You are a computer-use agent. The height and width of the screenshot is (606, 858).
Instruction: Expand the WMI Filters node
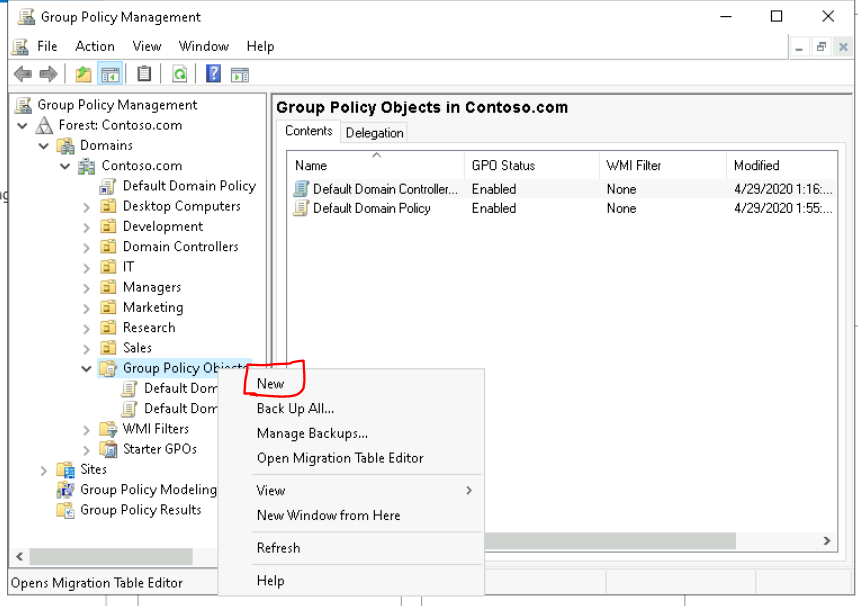tap(86, 430)
